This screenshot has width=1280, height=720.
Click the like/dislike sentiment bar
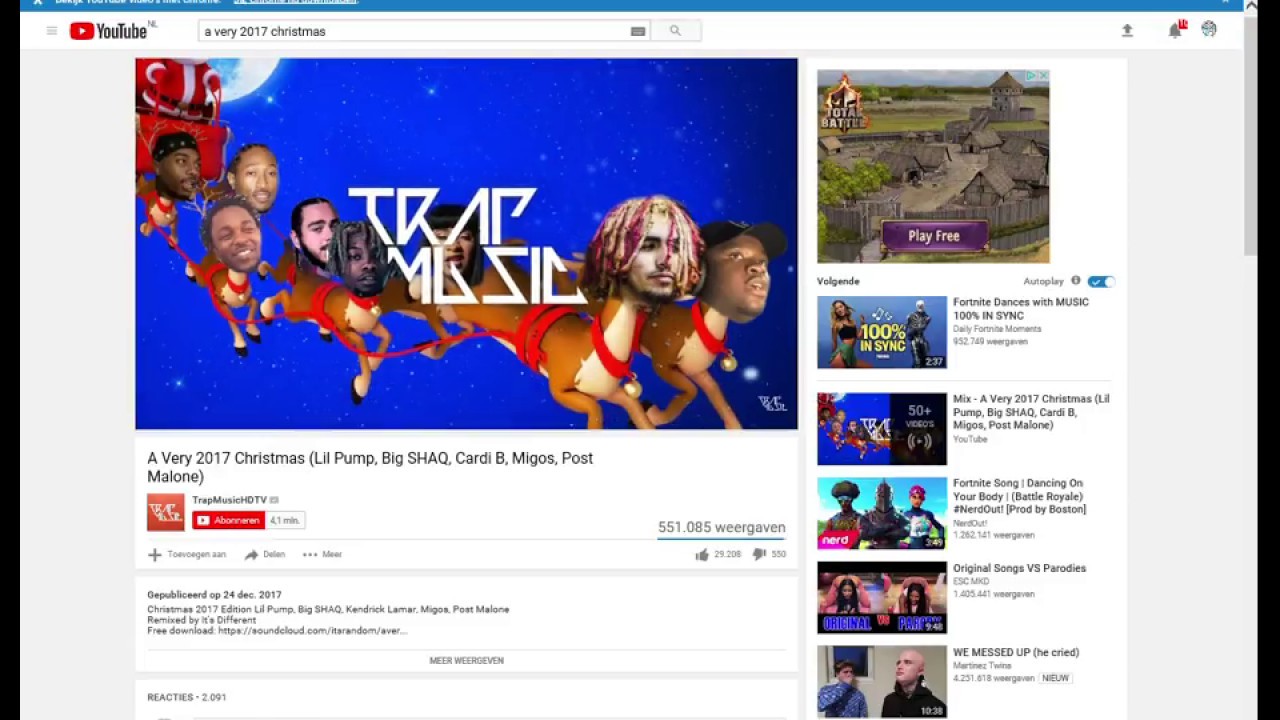[x=722, y=538]
